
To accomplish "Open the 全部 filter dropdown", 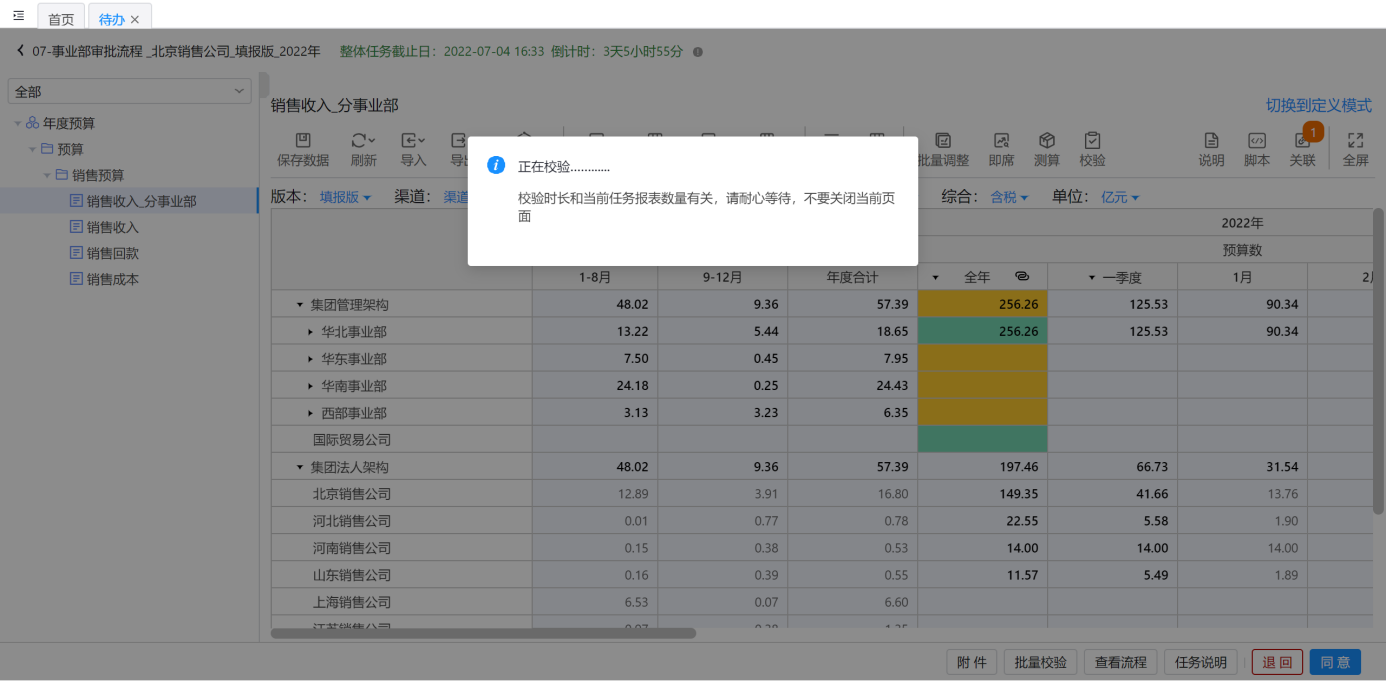I will tap(129, 91).
